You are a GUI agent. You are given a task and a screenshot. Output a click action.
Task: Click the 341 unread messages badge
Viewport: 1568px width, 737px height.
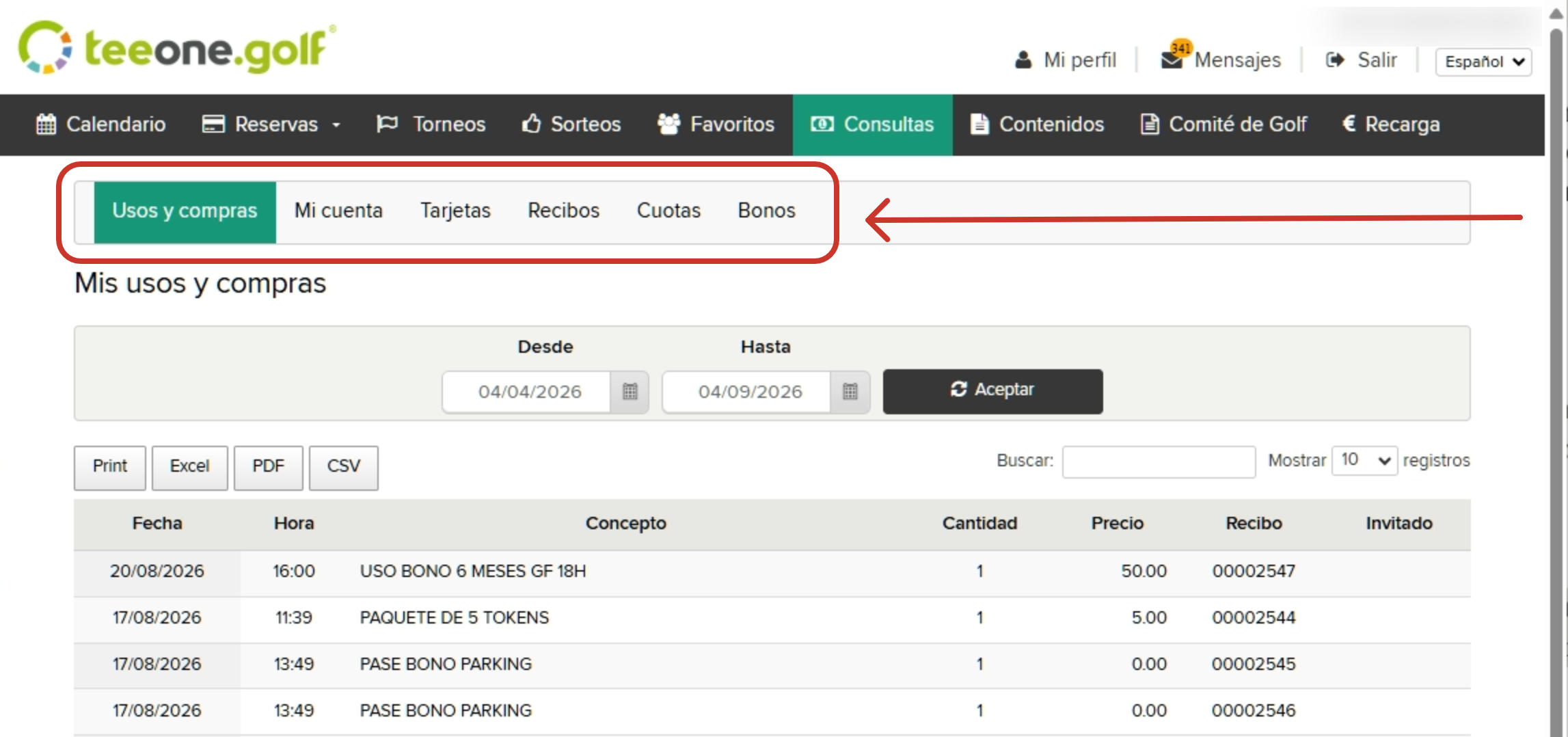1180,48
